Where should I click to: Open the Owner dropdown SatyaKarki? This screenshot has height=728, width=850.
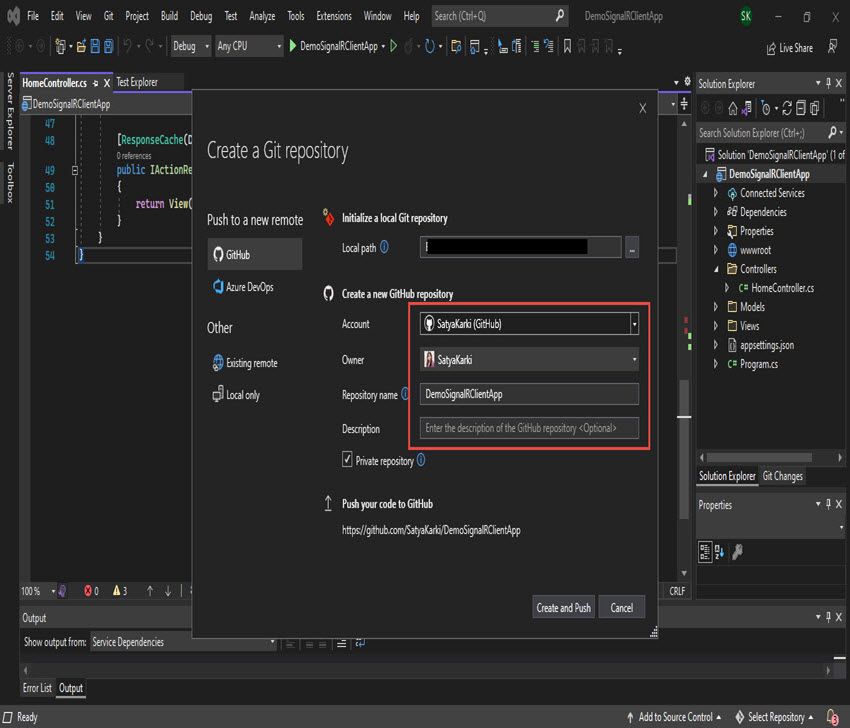point(529,360)
